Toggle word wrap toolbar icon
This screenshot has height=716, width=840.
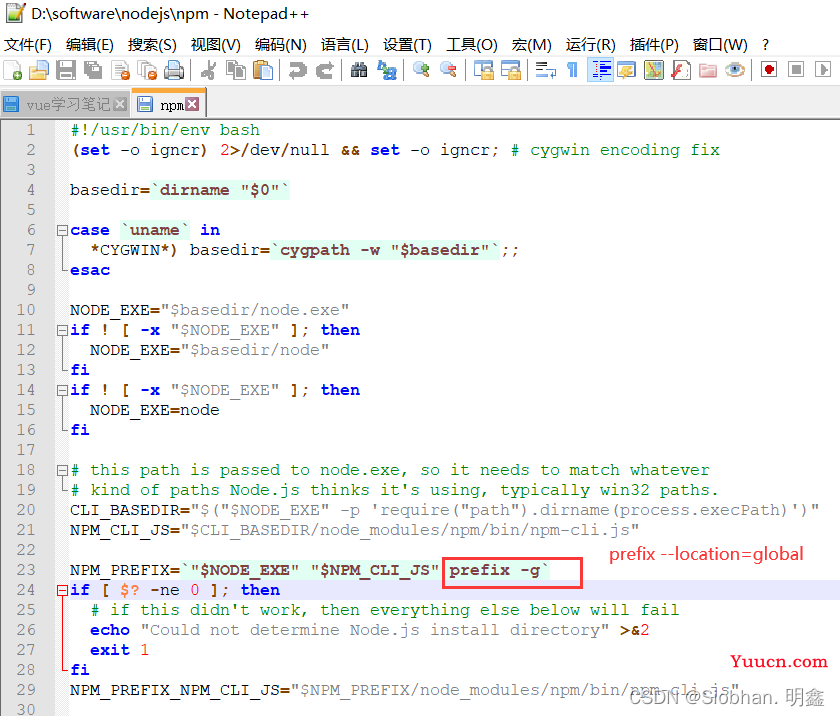coord(545,70)
